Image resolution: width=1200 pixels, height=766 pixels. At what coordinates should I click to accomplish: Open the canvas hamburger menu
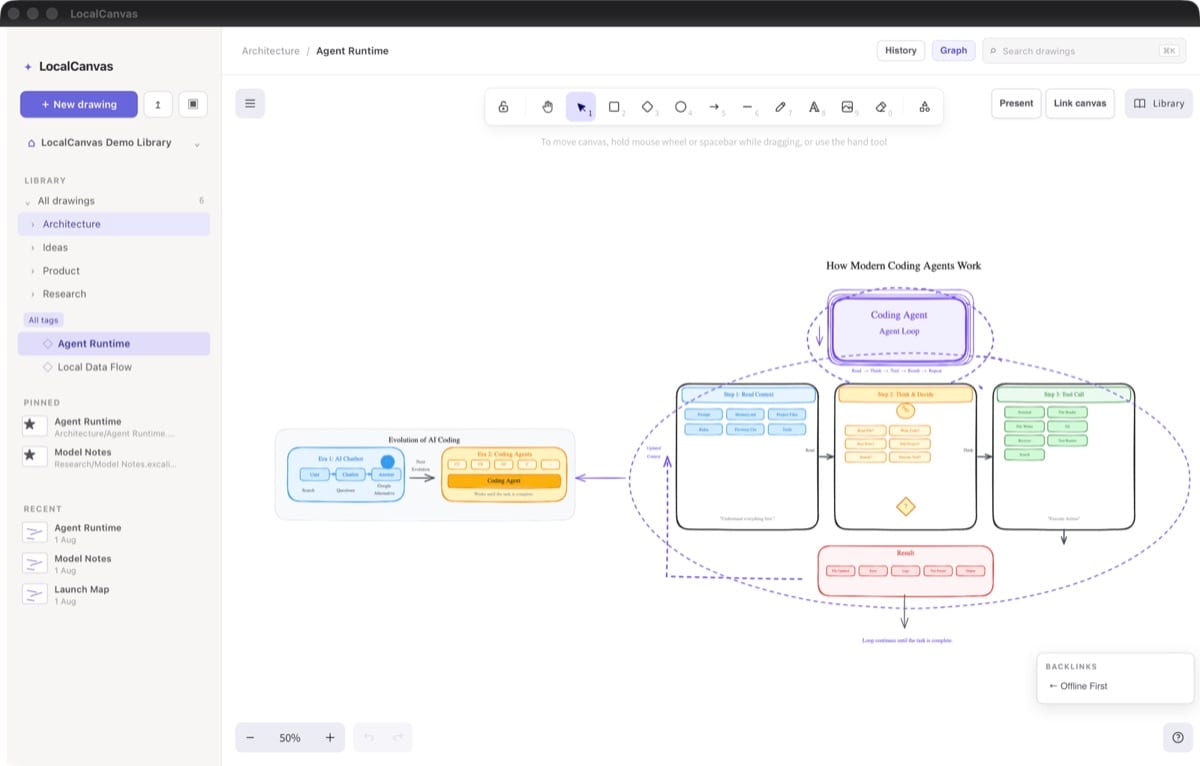pos(250,103)
